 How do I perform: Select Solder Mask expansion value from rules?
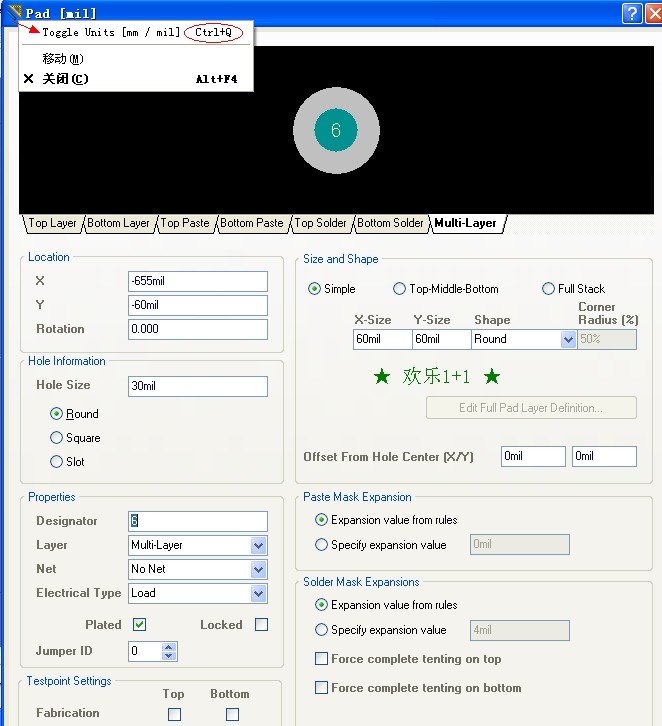321,605
